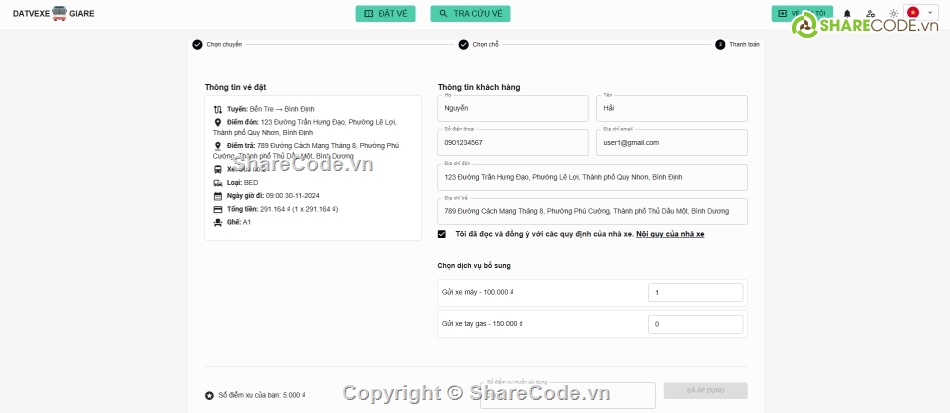Click the Ngày giờ đi 09:00 30-11-2024 text

click(x=273, y=196)
